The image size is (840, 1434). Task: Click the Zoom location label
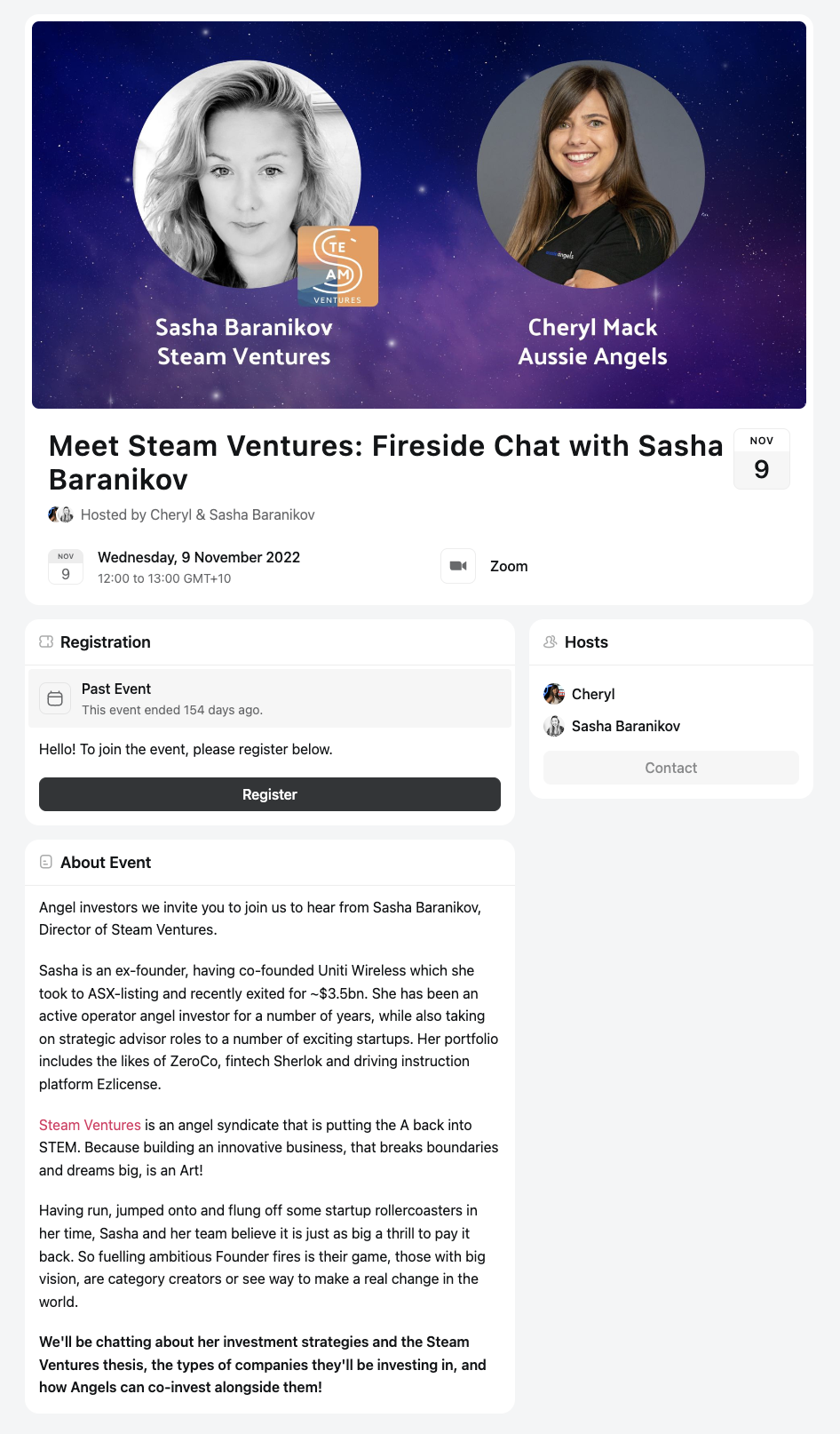[x=509, y=566]
